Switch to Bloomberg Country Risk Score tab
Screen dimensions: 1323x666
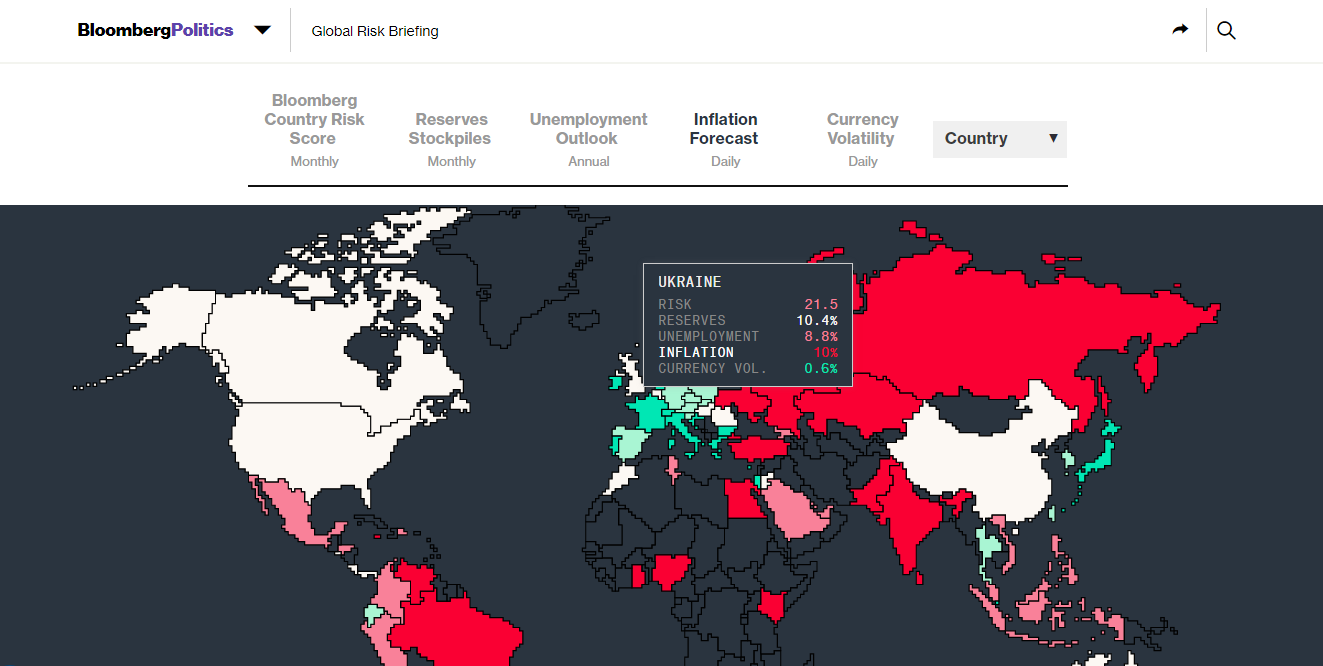(314, 129)
